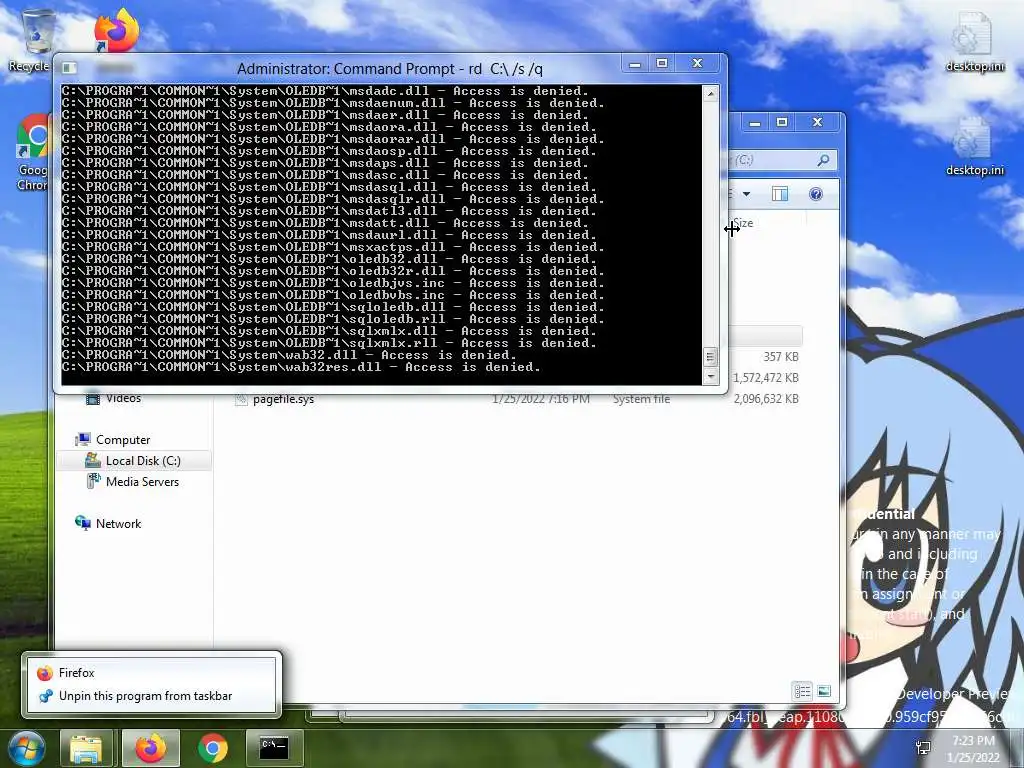Switch Explorer to large icons view button
Image resolution: width=1024 pixels, height=768 pixels.
coord(824,691)
